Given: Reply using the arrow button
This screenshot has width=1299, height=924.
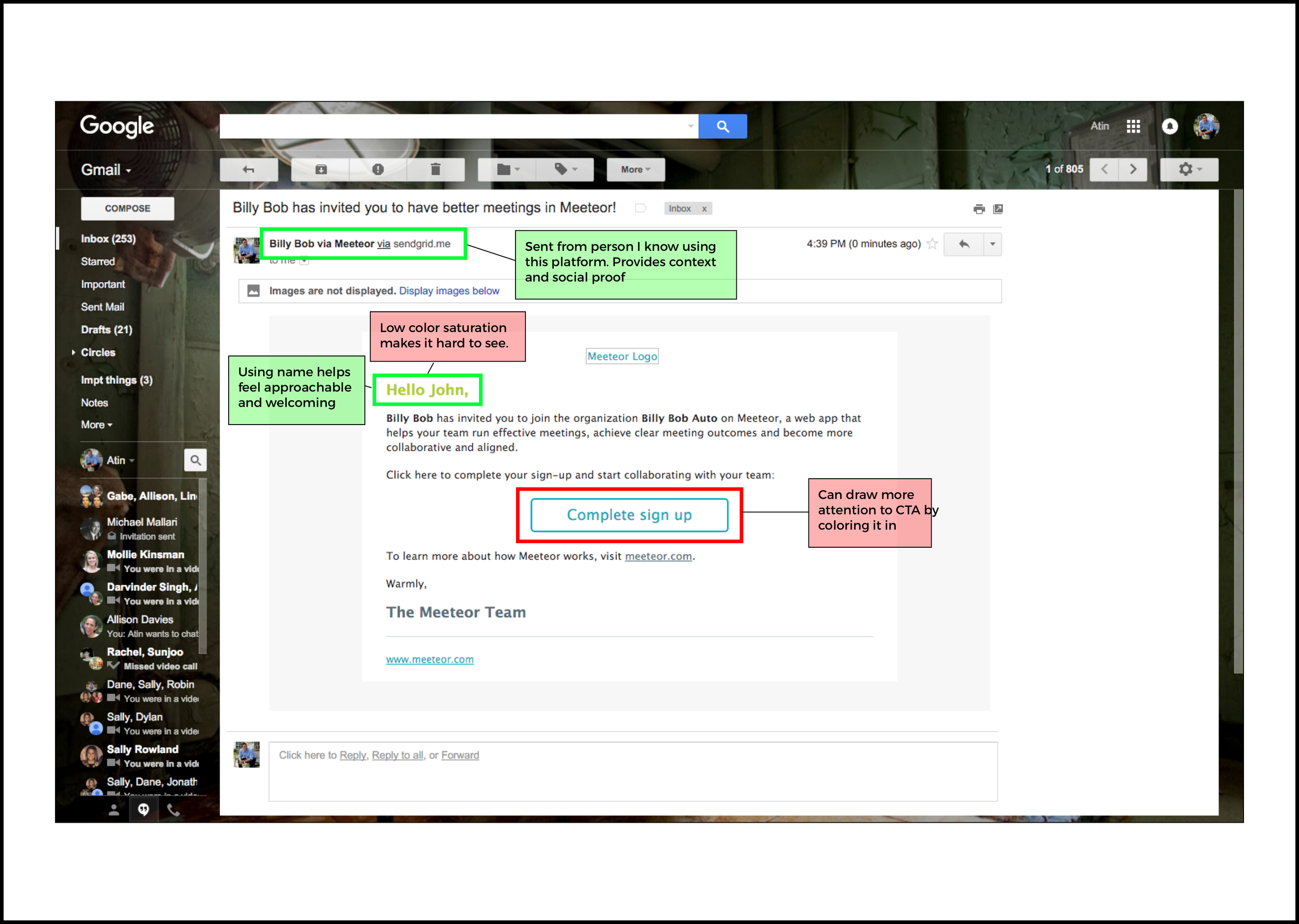Looking at the screenshot, I should click(x=963, y=244).
